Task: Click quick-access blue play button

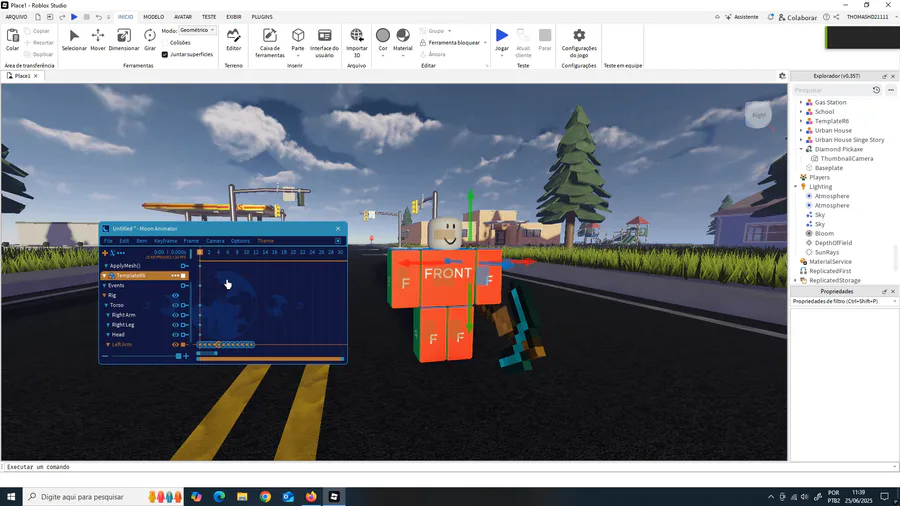Action: pyautogui.click(x=74, y=17)
